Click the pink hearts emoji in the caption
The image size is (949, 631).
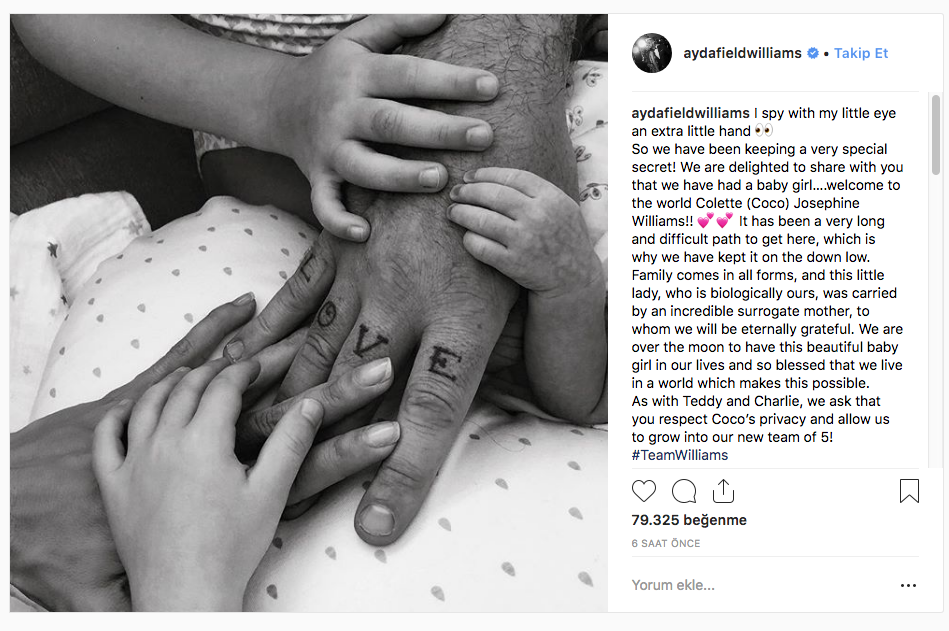715,221
